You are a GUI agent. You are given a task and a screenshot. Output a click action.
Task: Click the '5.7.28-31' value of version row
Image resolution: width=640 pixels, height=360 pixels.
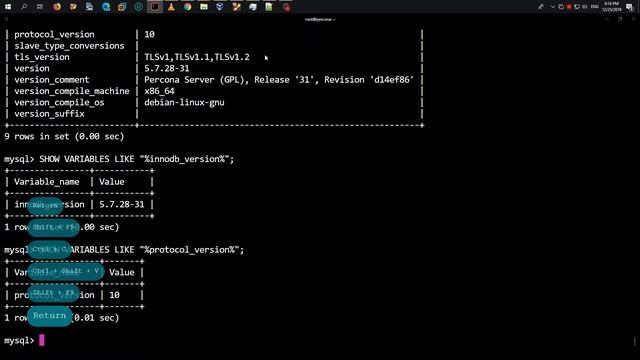pos(167,69)
